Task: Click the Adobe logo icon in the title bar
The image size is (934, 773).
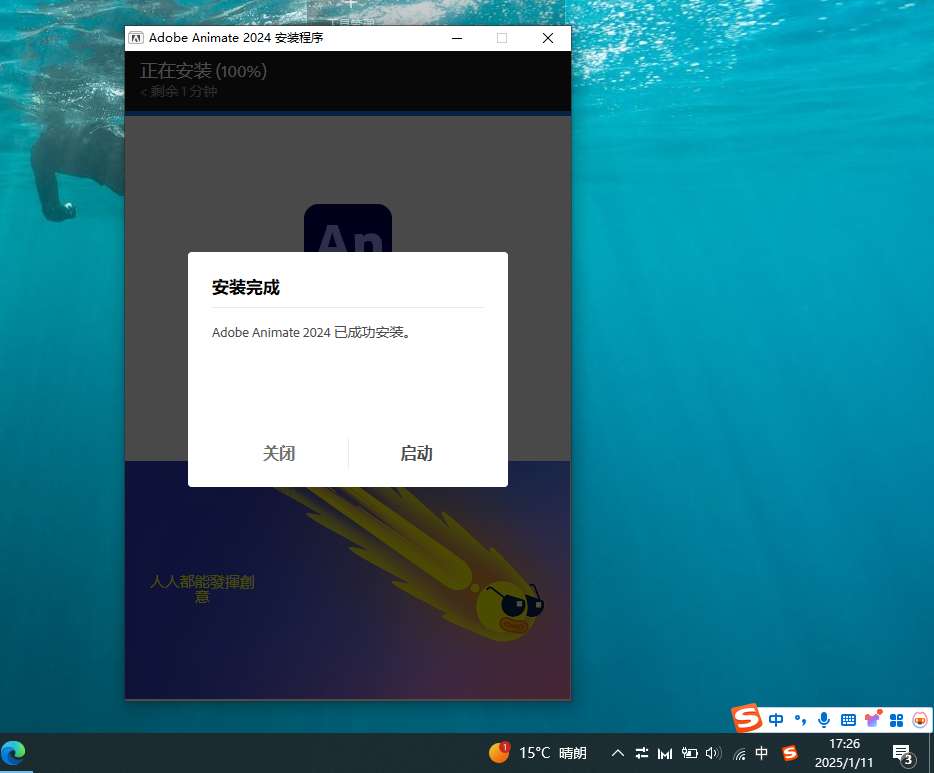Action: [136, 38]
